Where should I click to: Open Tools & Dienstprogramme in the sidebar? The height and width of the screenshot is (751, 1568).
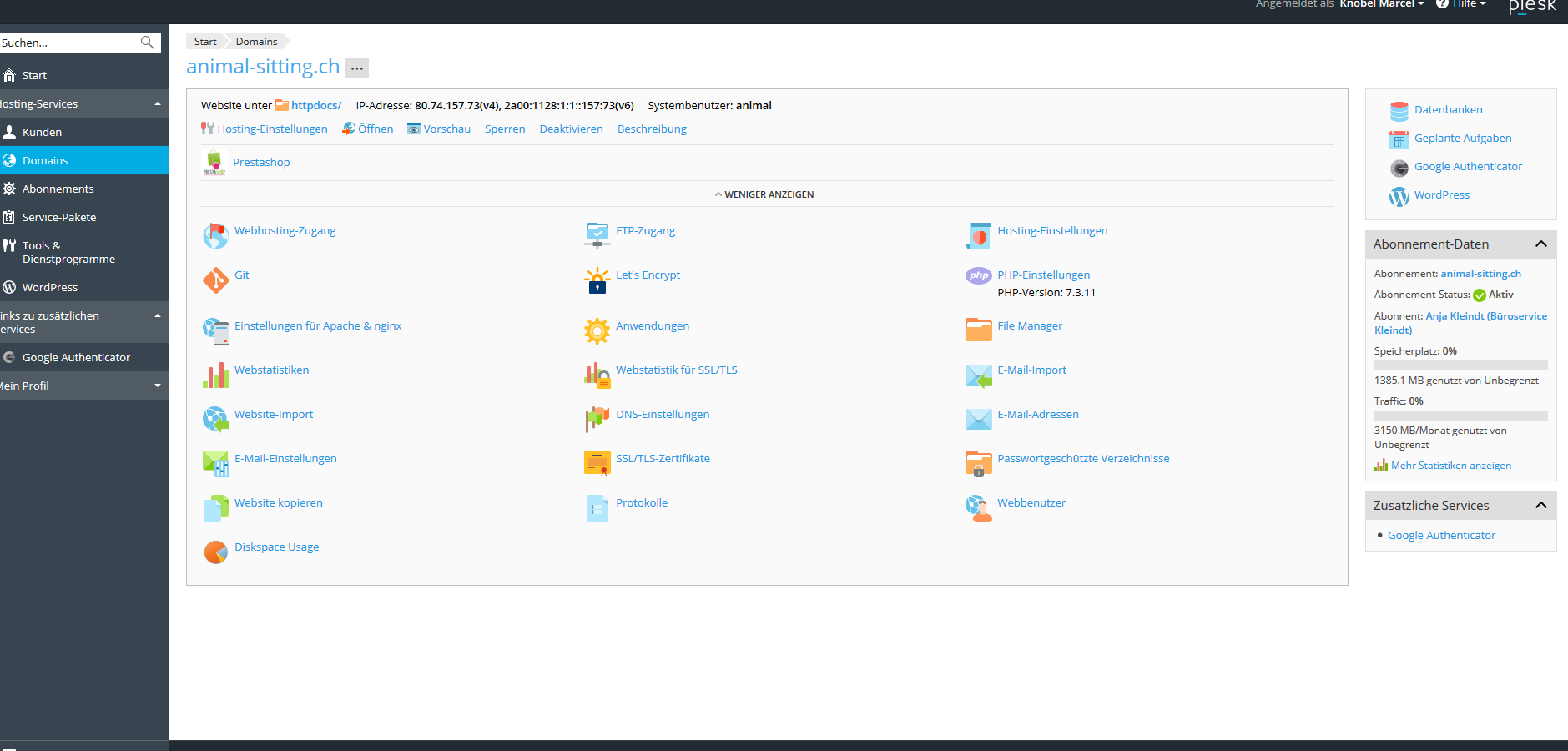84,253
